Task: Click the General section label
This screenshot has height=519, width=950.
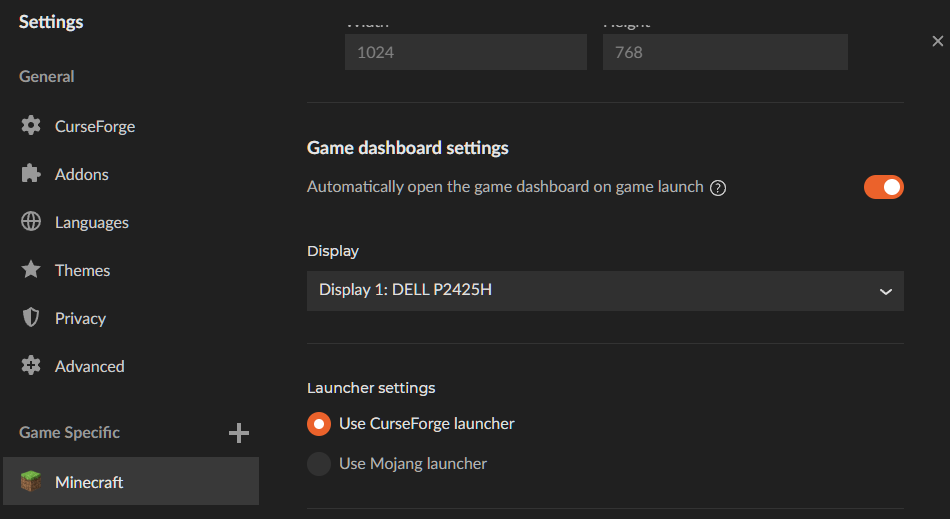Action: [x=47, y=76]
